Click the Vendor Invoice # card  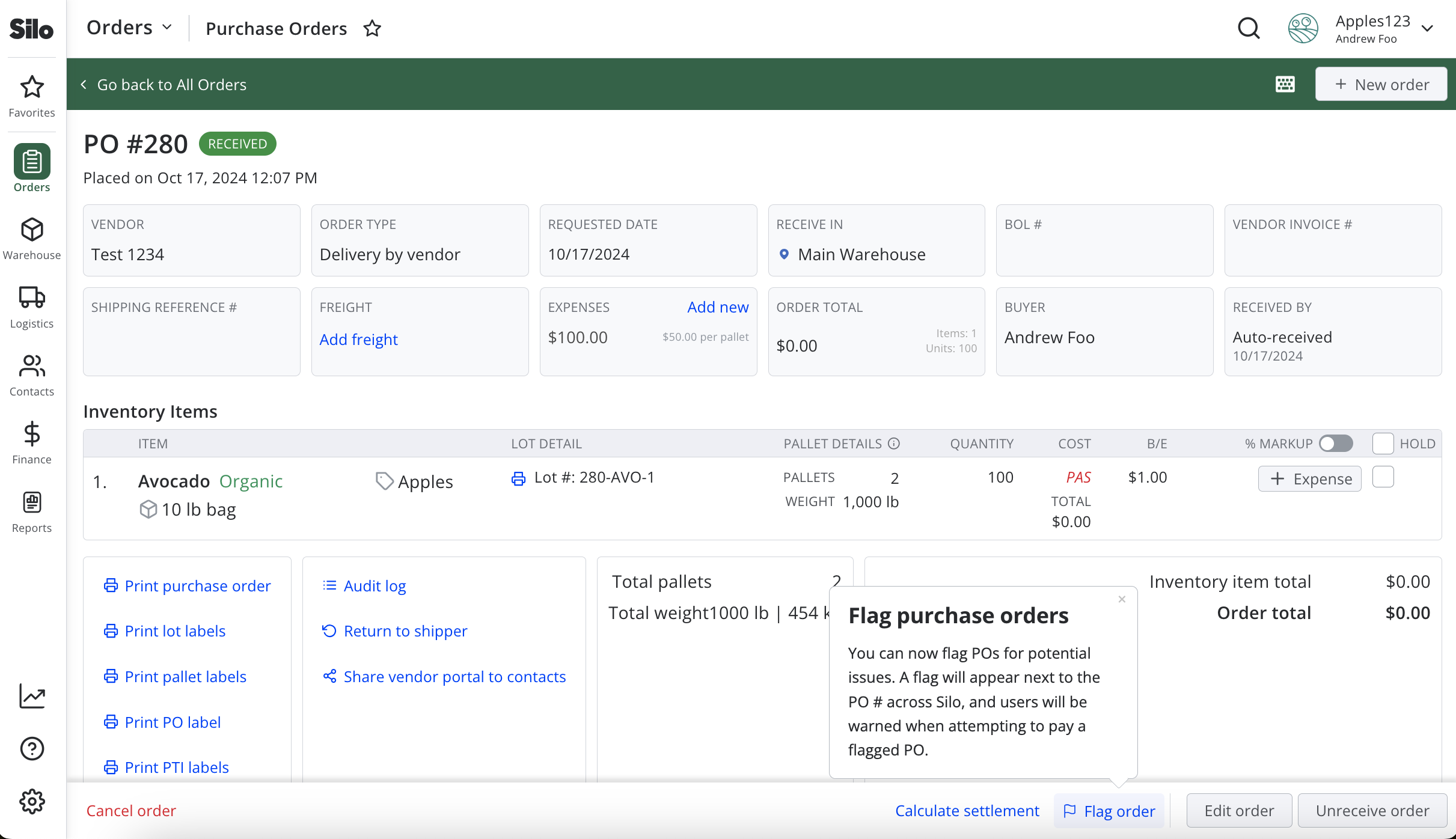pyautogui.click(x=1333, y=240)
